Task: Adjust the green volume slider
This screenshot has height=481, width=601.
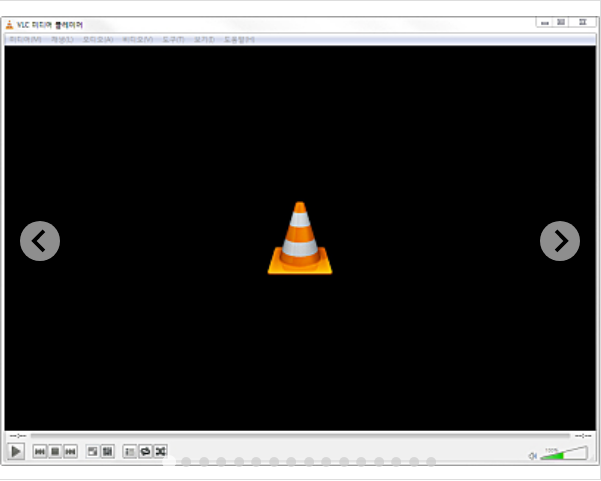Action: coord(563,453)
